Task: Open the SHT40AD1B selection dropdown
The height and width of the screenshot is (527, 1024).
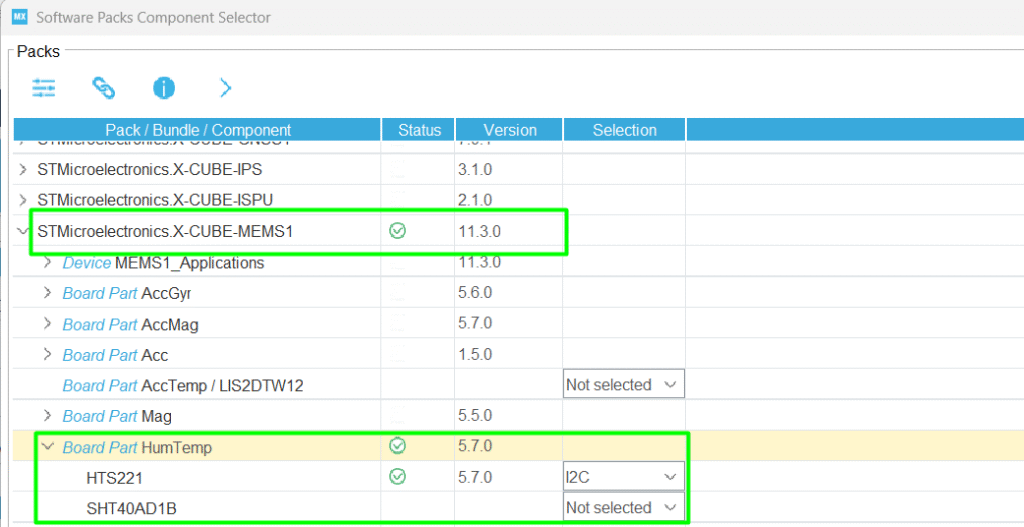Action: (x=623, y=508)
